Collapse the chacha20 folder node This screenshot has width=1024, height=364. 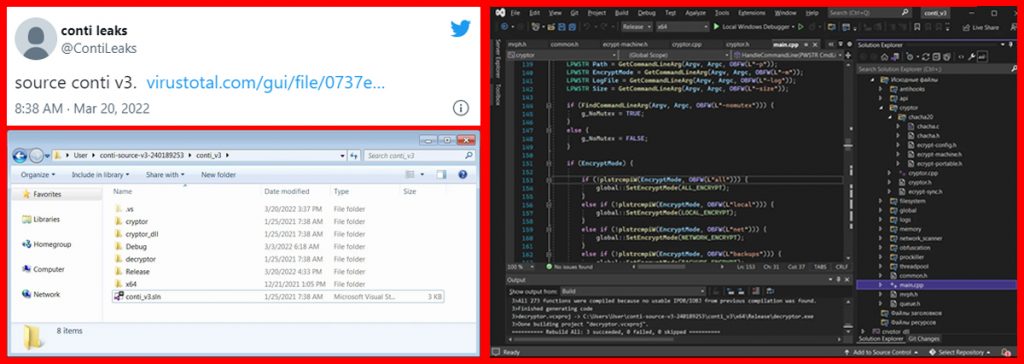[888, 116]
